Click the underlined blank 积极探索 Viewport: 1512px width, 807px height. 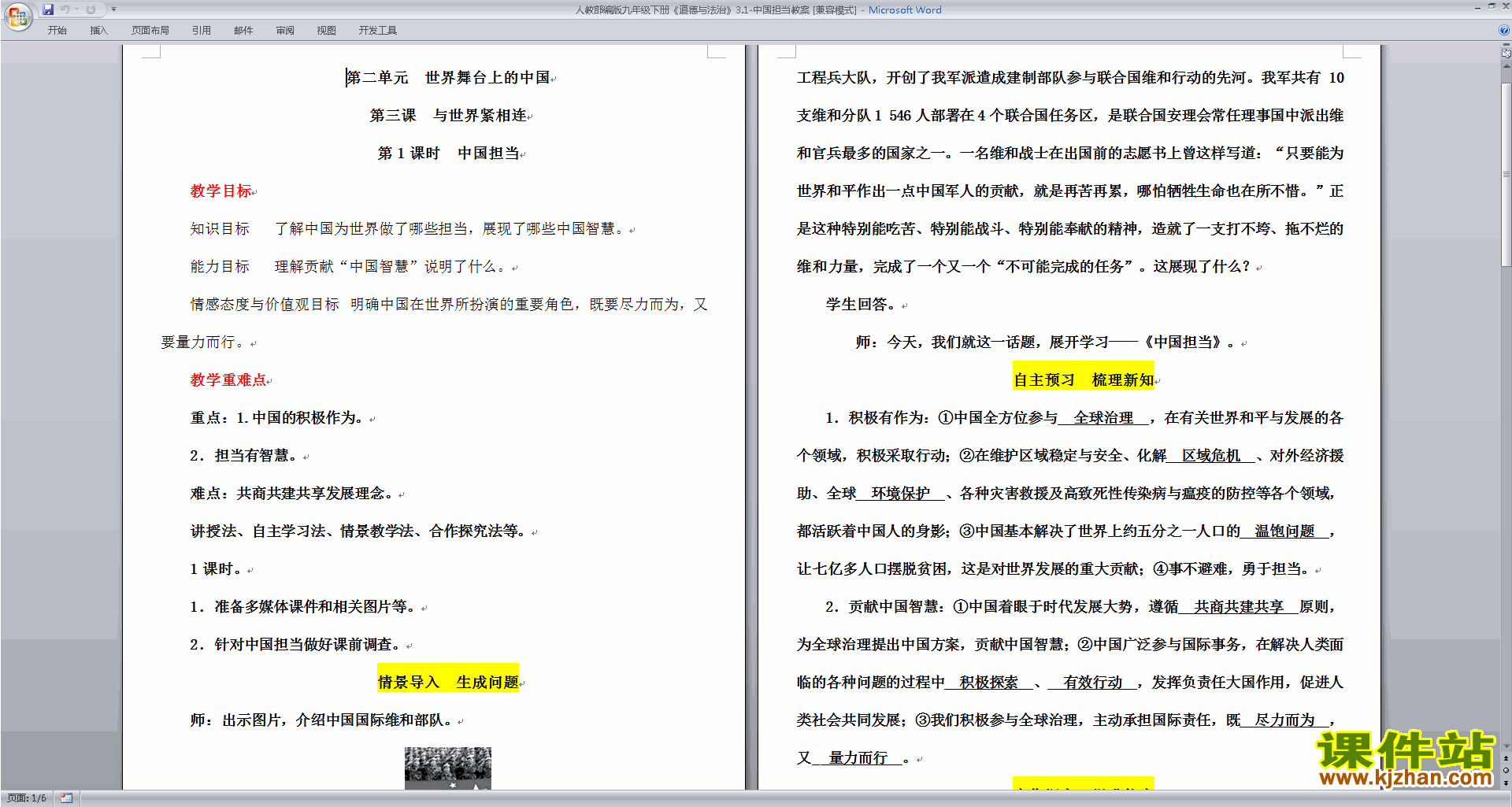pos(989,683)
